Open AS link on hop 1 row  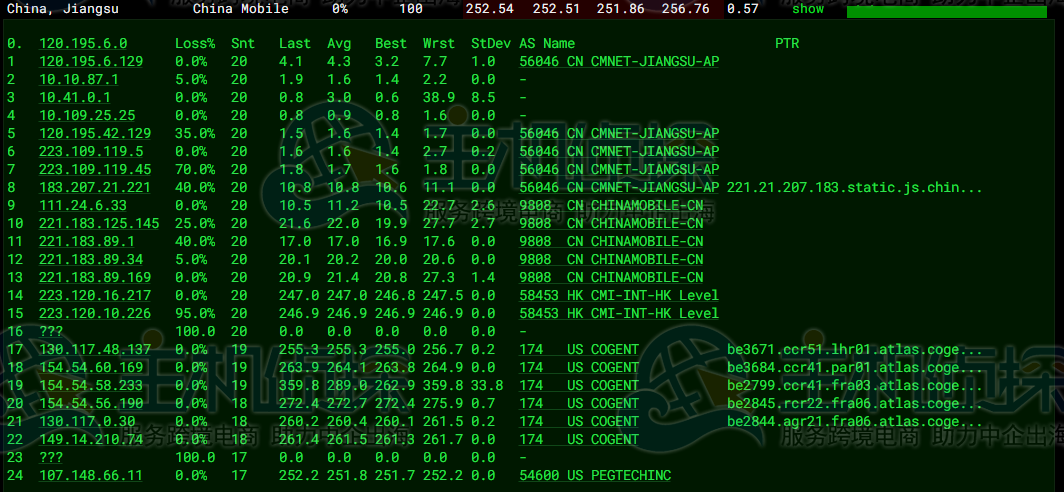(x=619, y=61)
